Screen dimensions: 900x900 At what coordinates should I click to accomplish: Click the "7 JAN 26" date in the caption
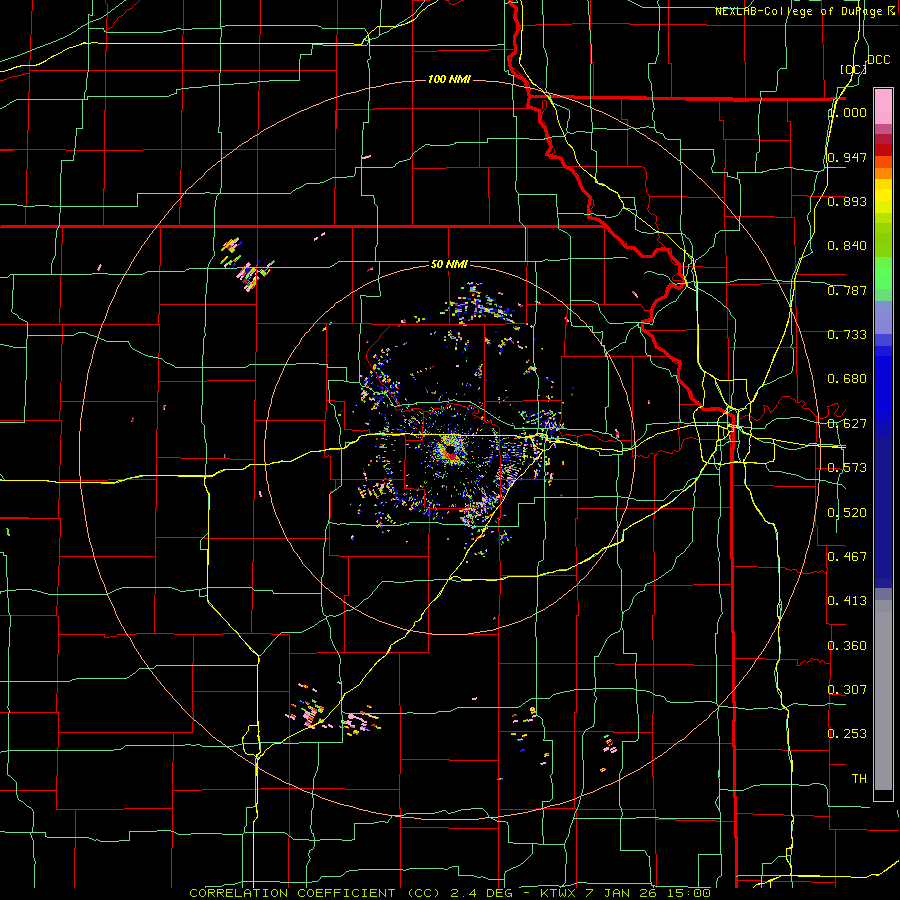point(620,893)
